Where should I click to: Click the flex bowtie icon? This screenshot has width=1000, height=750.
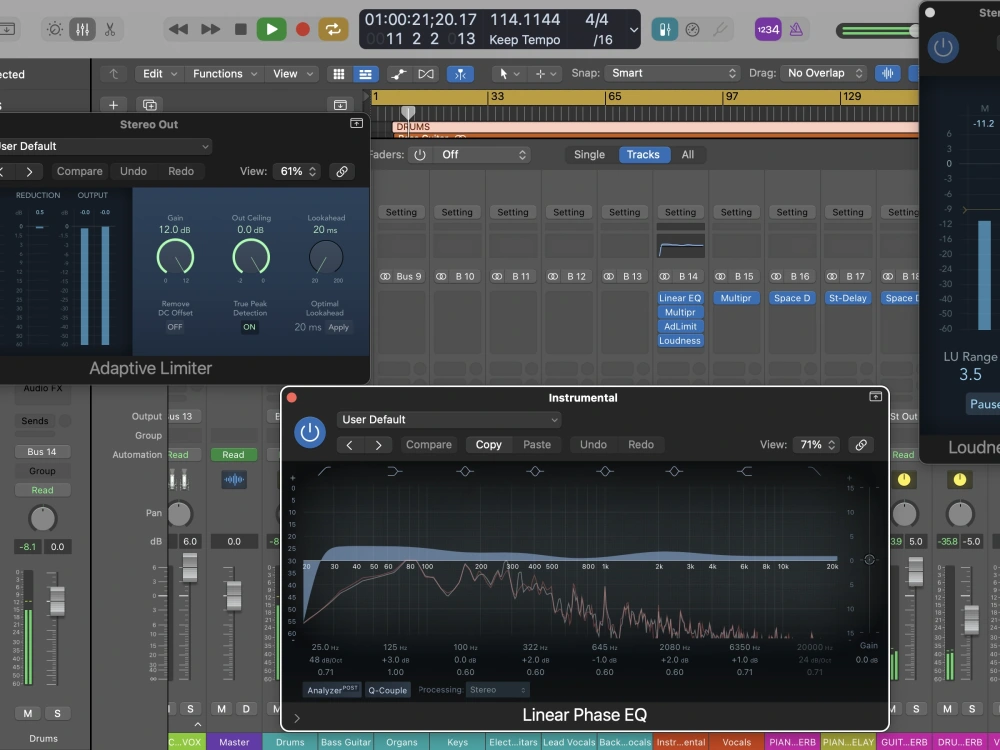425,74
